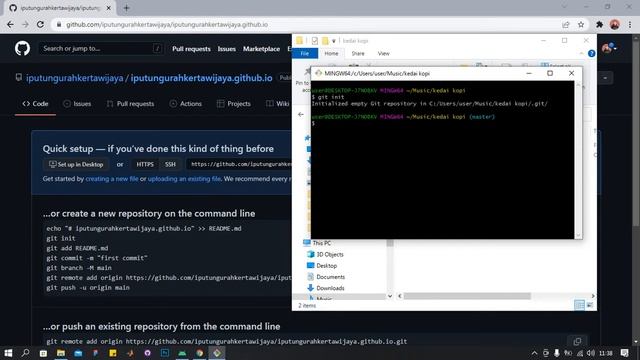Image resolution: width=640 pixels, height=360 pixels.
Task: Switch Explorer to large icons view
Action: (590, 305)
